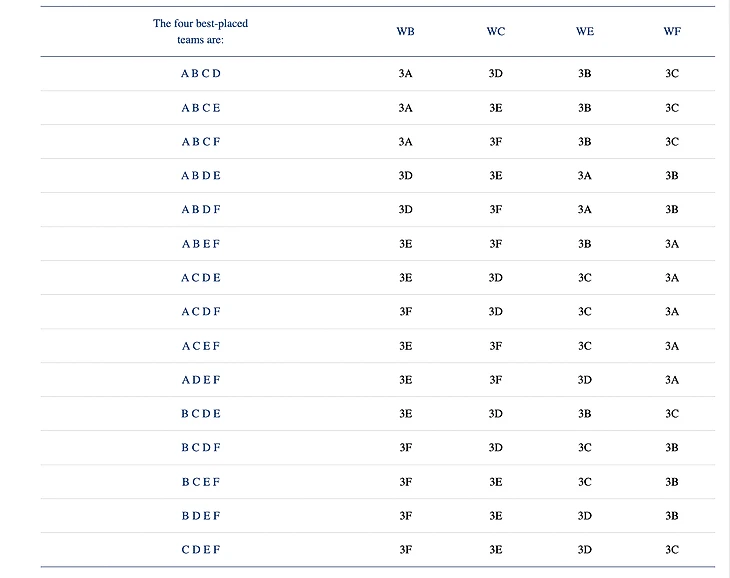The width and height of the screenshot is (730, 578).
Task: Select the A B C E combination label
Action: tap(201, 108)
